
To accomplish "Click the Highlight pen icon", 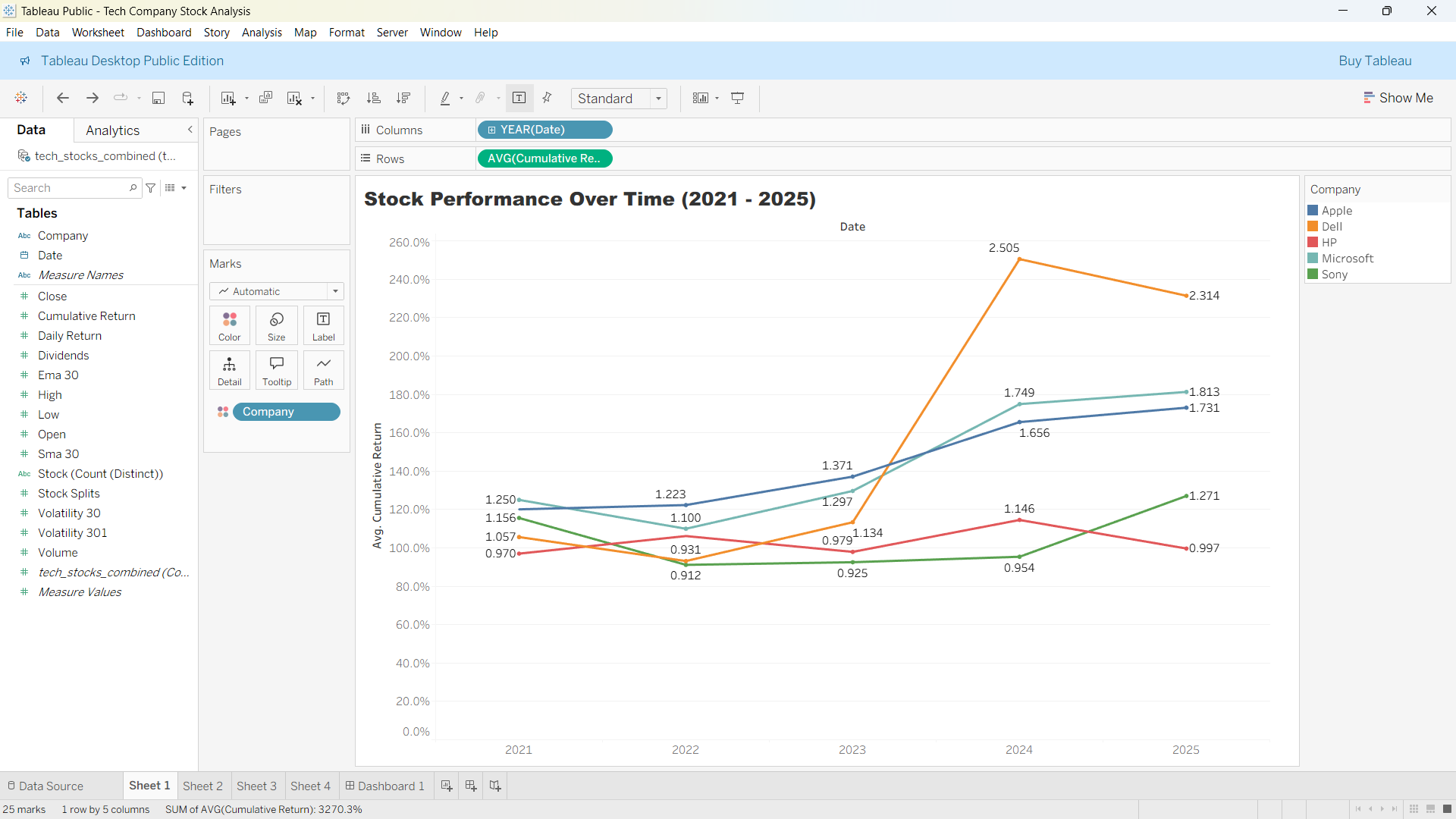I will pyautogui.click(x=445, y=98).
